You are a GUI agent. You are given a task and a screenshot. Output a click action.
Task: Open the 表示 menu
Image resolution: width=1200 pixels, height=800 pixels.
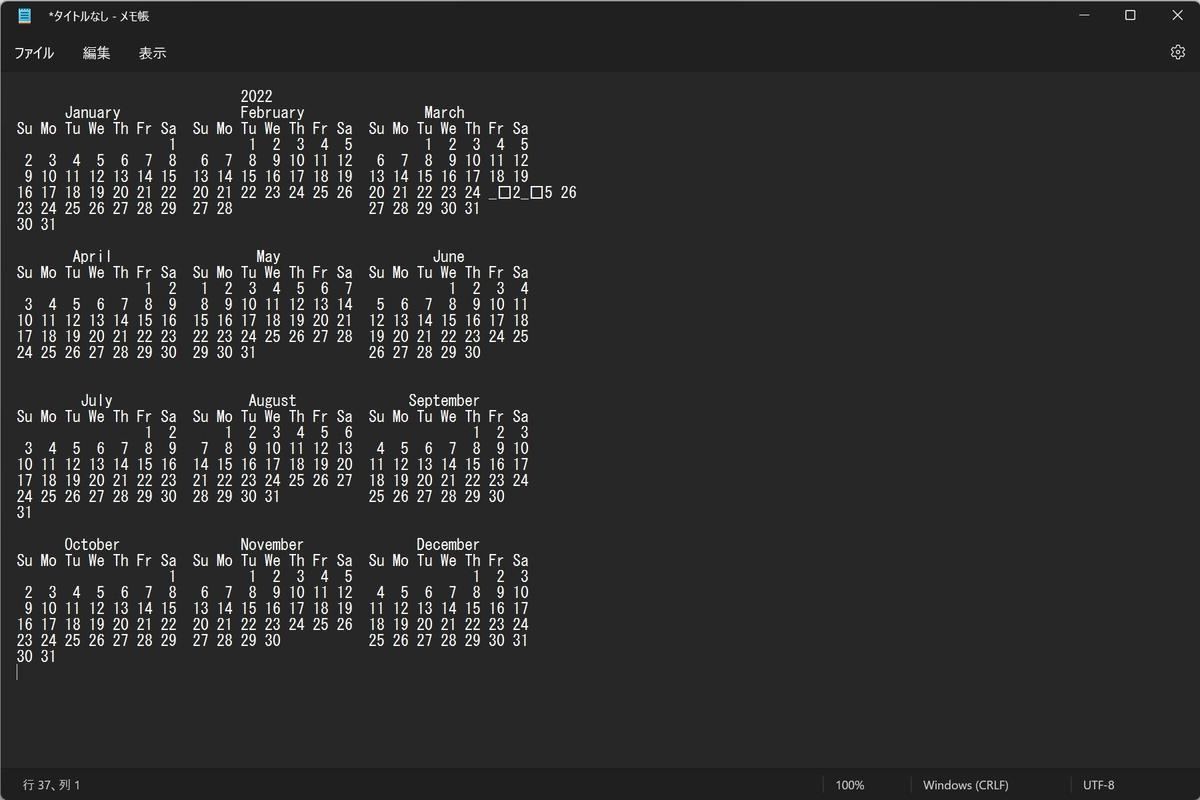[152, 53]
